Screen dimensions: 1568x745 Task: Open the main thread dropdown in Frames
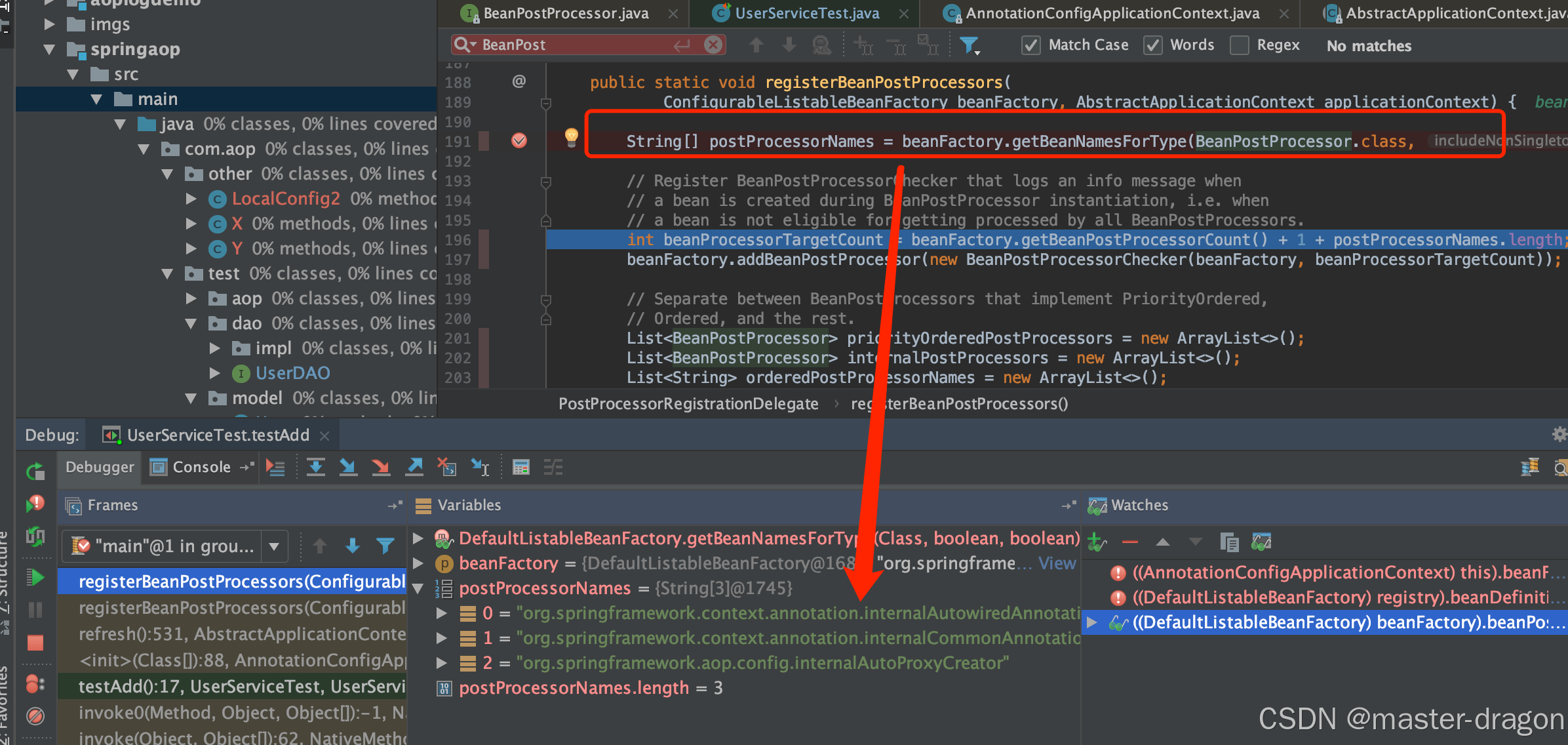275,546
